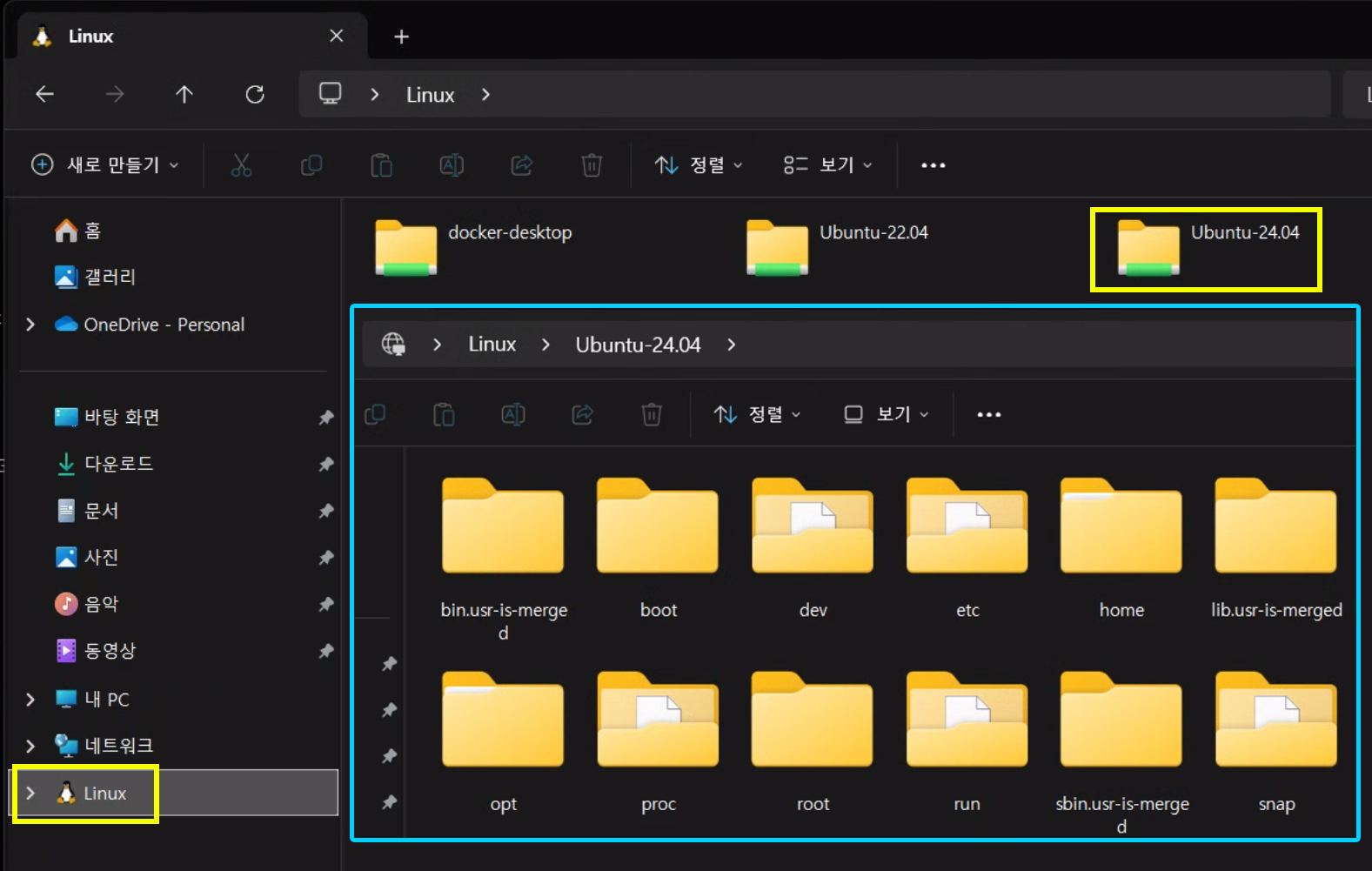Image resolution: width=1372 pixels, height=871 pixels.
Task: Open 갤러리 in the navigation pane
Action: [95, 277]
